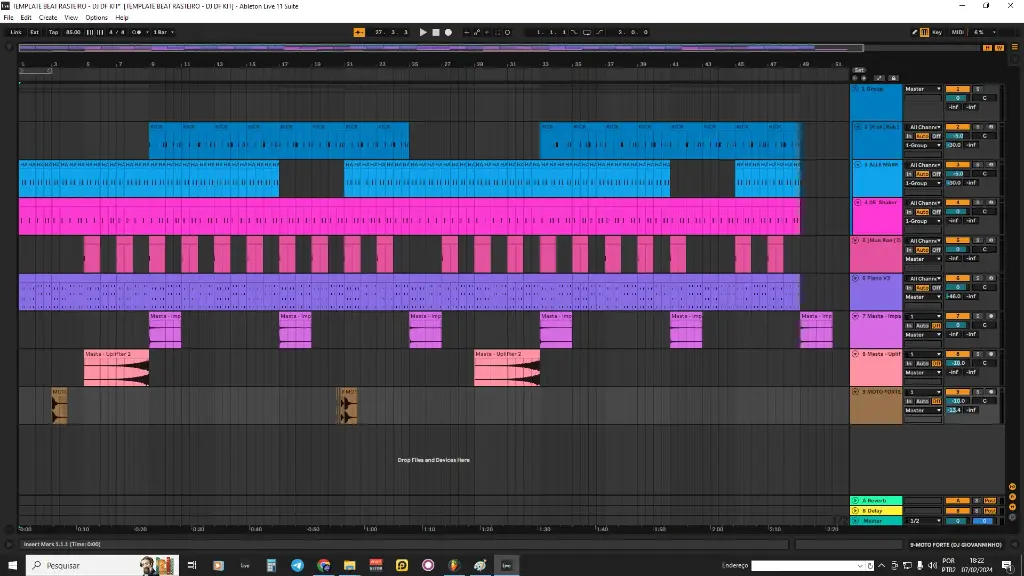Collapse the 2 Kick track

pyautogui.click(x=857, y=127)
